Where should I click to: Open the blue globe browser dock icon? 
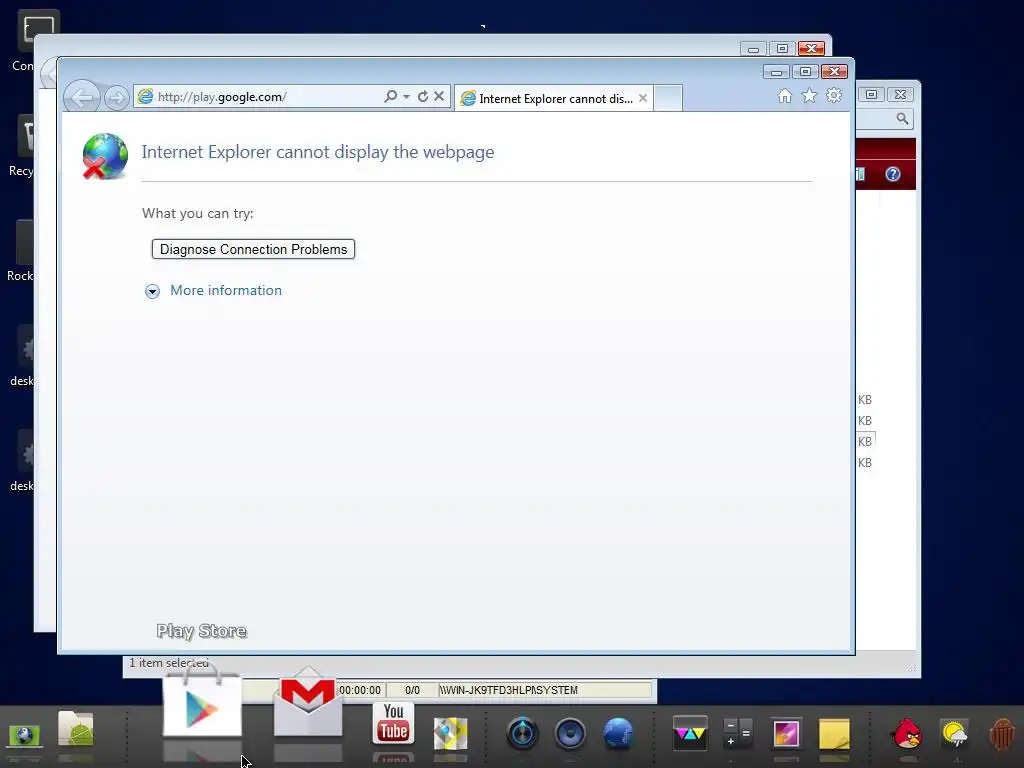pyautogui.click(x=618, y=733)
